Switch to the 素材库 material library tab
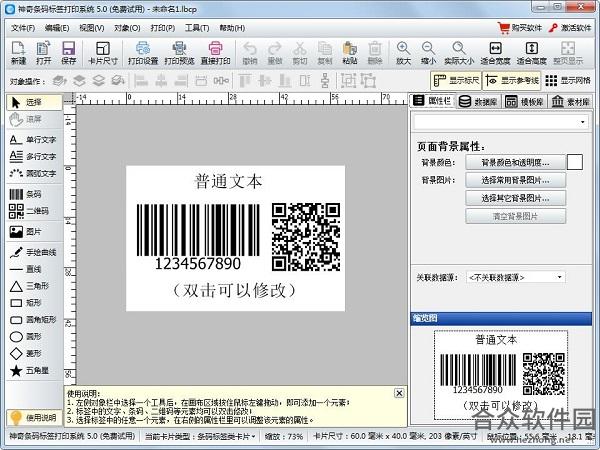 pos(571,101)
